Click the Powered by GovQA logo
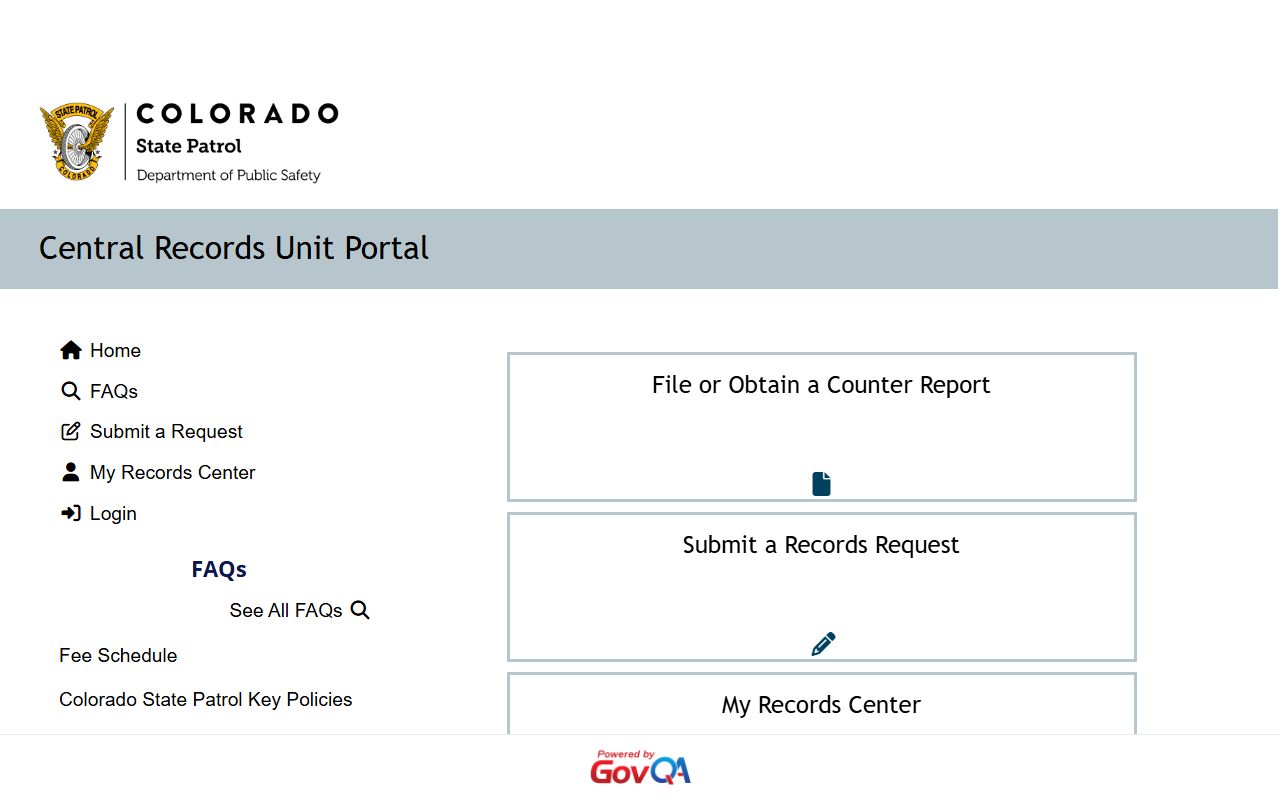 (x=640, y=767)
